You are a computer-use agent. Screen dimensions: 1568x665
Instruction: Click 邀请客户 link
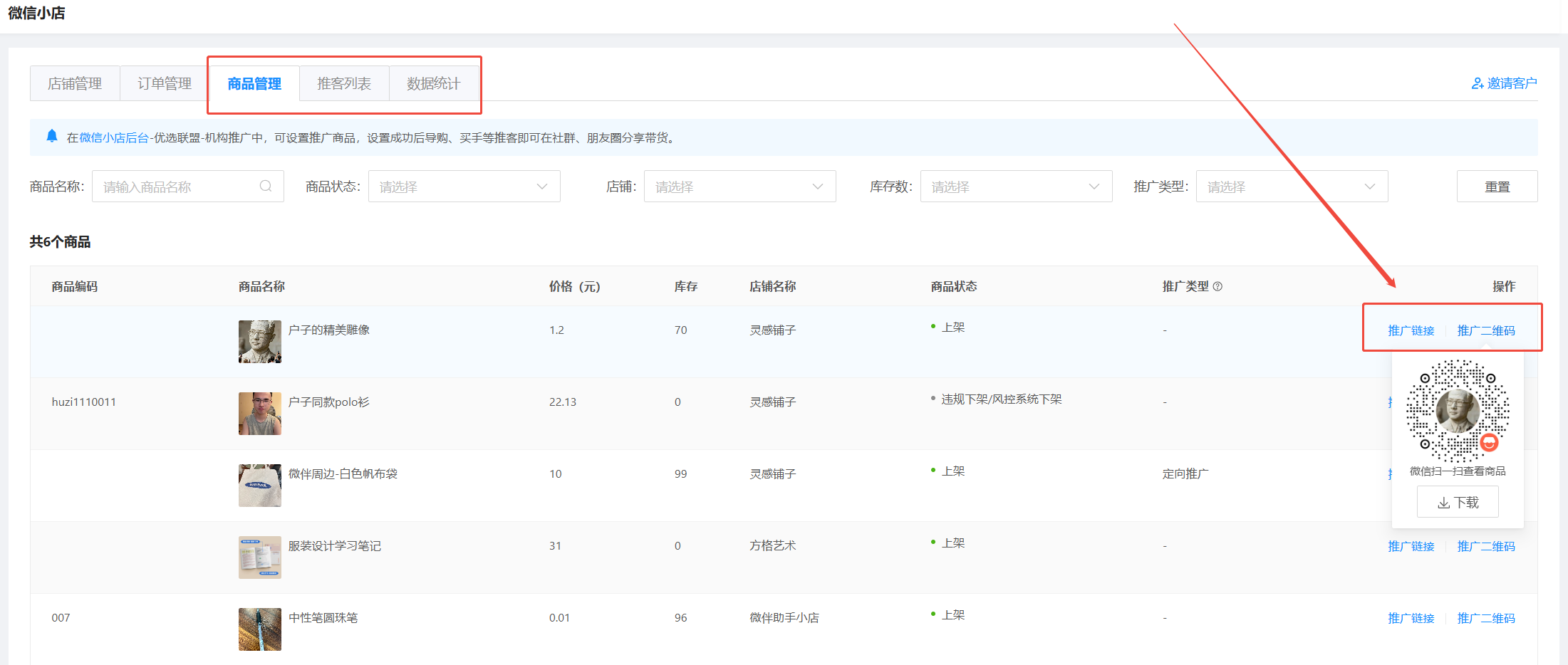point(1504,83)
